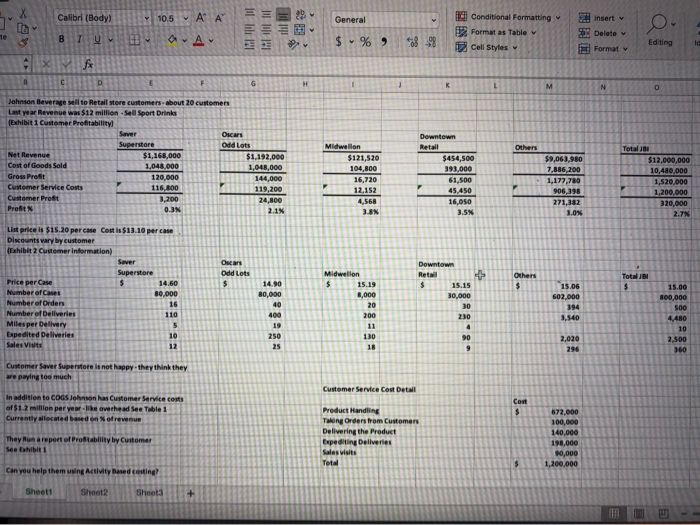700x525 pixels.
Task: Click the Borders grid icon
Action: click(x=134, y=40)
